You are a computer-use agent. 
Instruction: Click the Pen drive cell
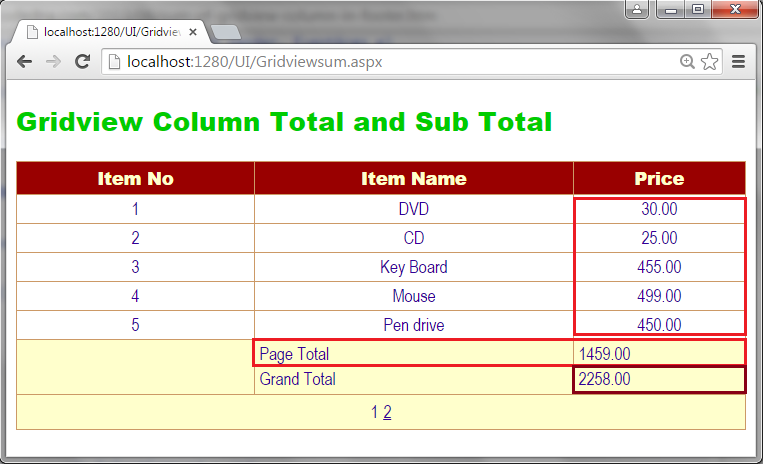point(414,325)
